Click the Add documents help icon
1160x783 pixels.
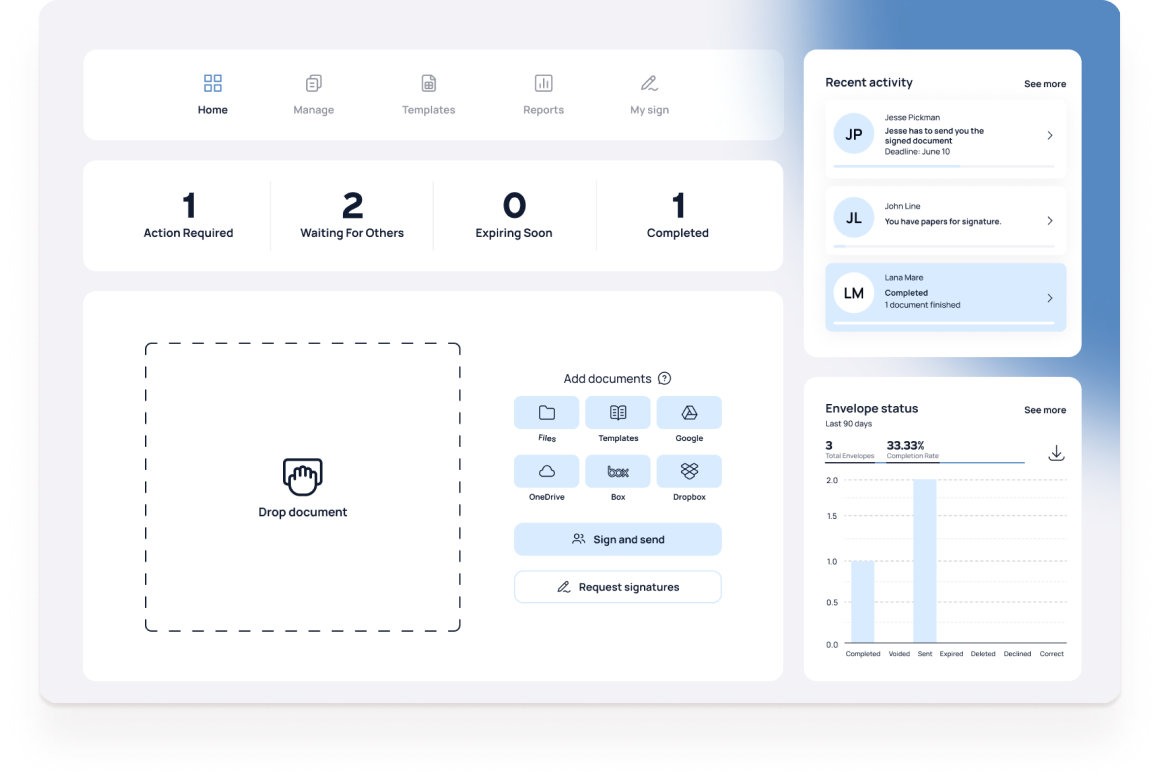[664, 379]
